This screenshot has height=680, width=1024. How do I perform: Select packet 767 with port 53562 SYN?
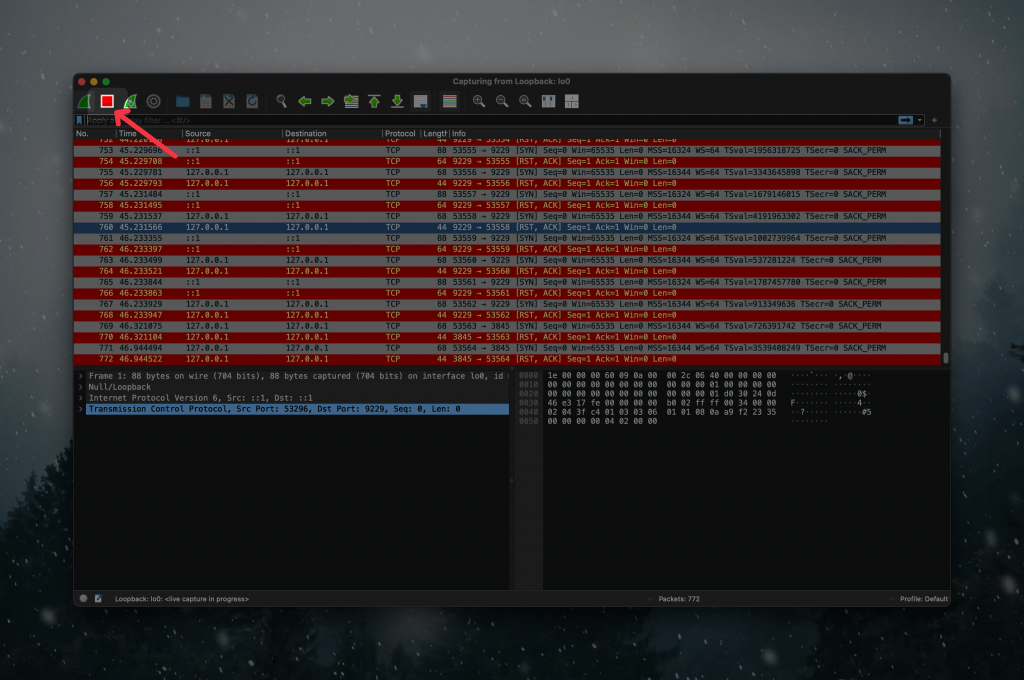click(507, 304)
